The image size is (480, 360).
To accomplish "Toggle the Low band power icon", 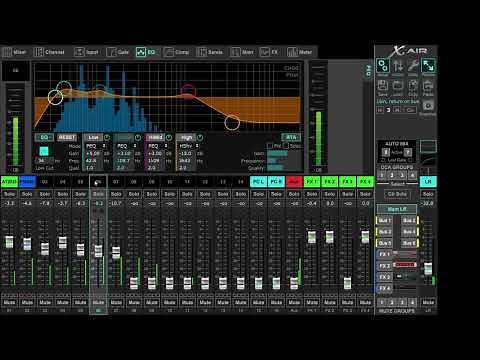I will click(107, 137).
